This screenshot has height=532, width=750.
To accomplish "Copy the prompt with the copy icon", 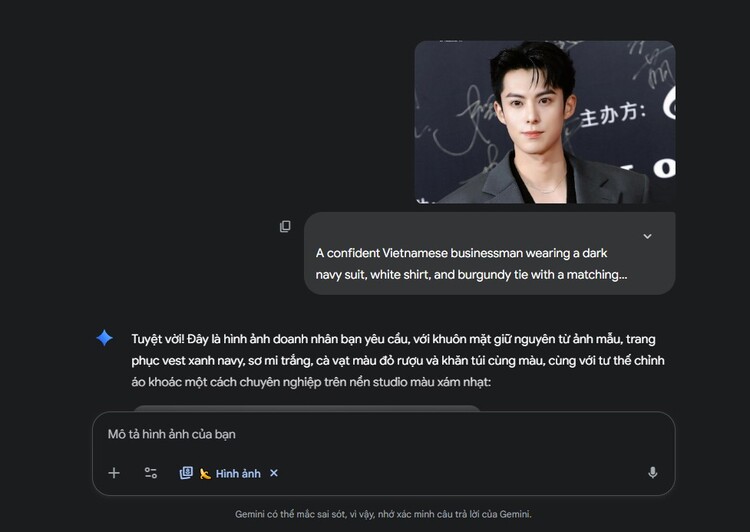I will point(285,226).
